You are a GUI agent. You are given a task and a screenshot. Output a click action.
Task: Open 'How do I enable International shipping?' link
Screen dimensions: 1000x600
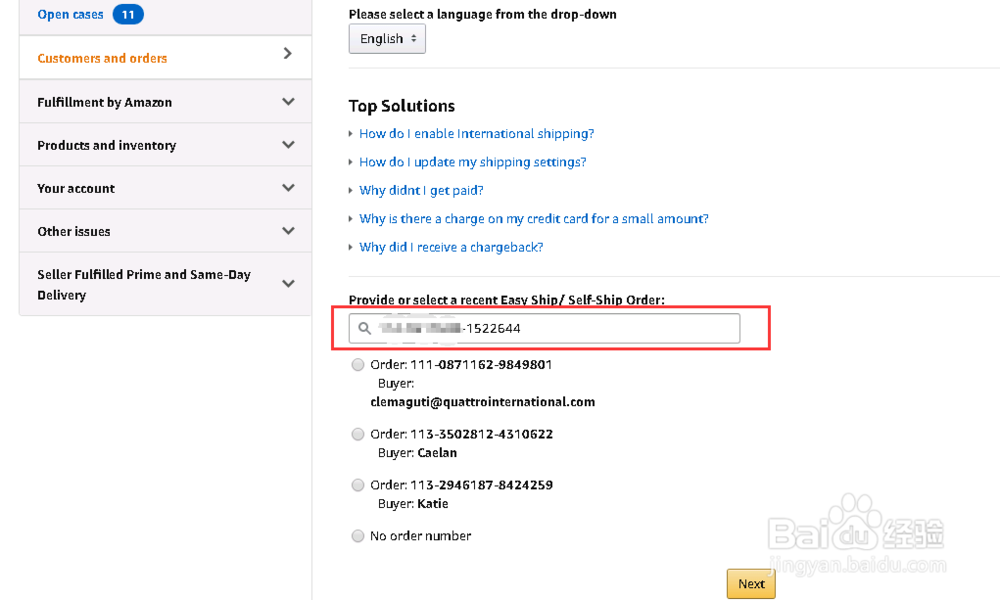pos(476,134)
